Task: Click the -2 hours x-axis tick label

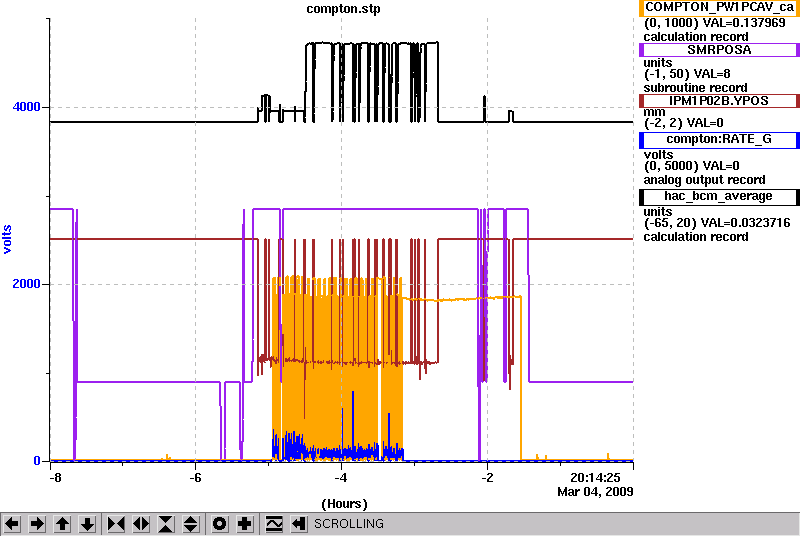Action: point(487,478)
